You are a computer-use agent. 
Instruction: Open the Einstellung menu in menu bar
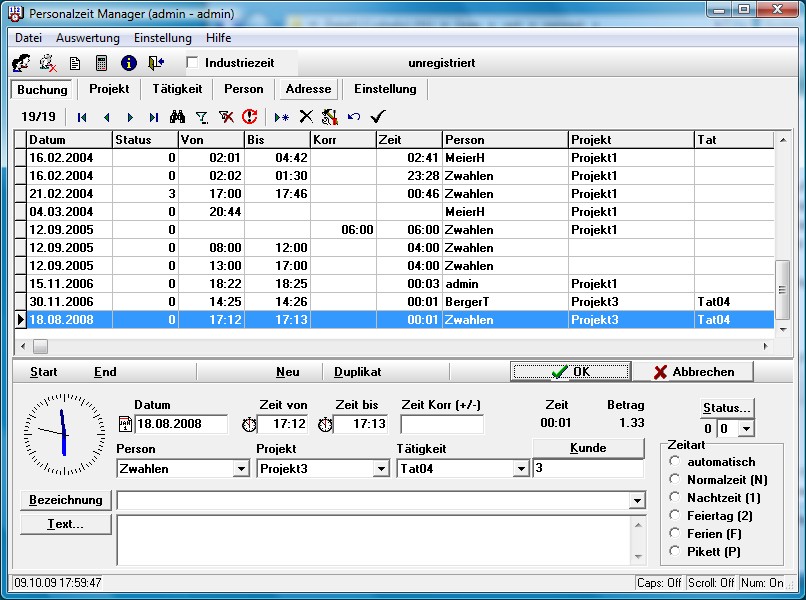(x=162, y=38)
